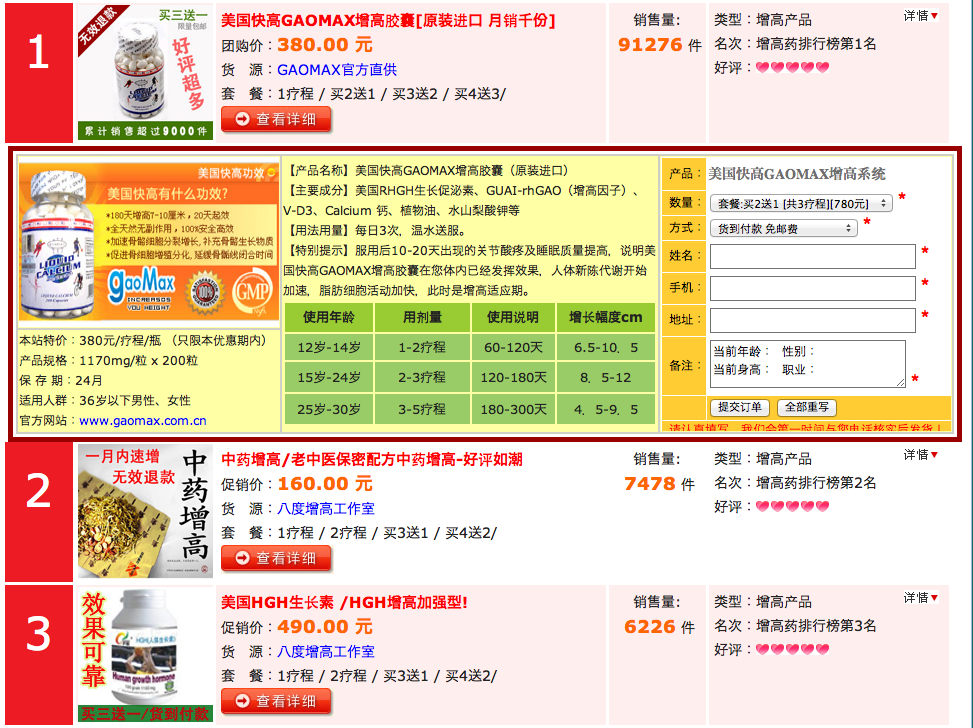Open the 套餐 quantity dropdown
The image size is (973, 728).
[x=801, y=204]
